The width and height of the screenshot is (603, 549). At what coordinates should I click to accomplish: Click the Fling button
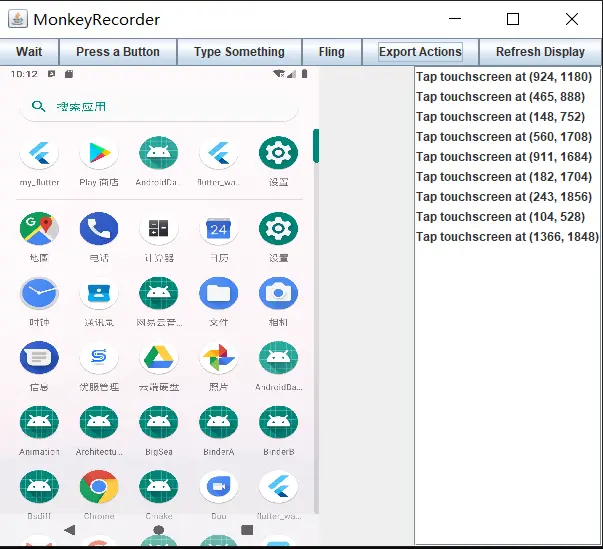[331, 52]
